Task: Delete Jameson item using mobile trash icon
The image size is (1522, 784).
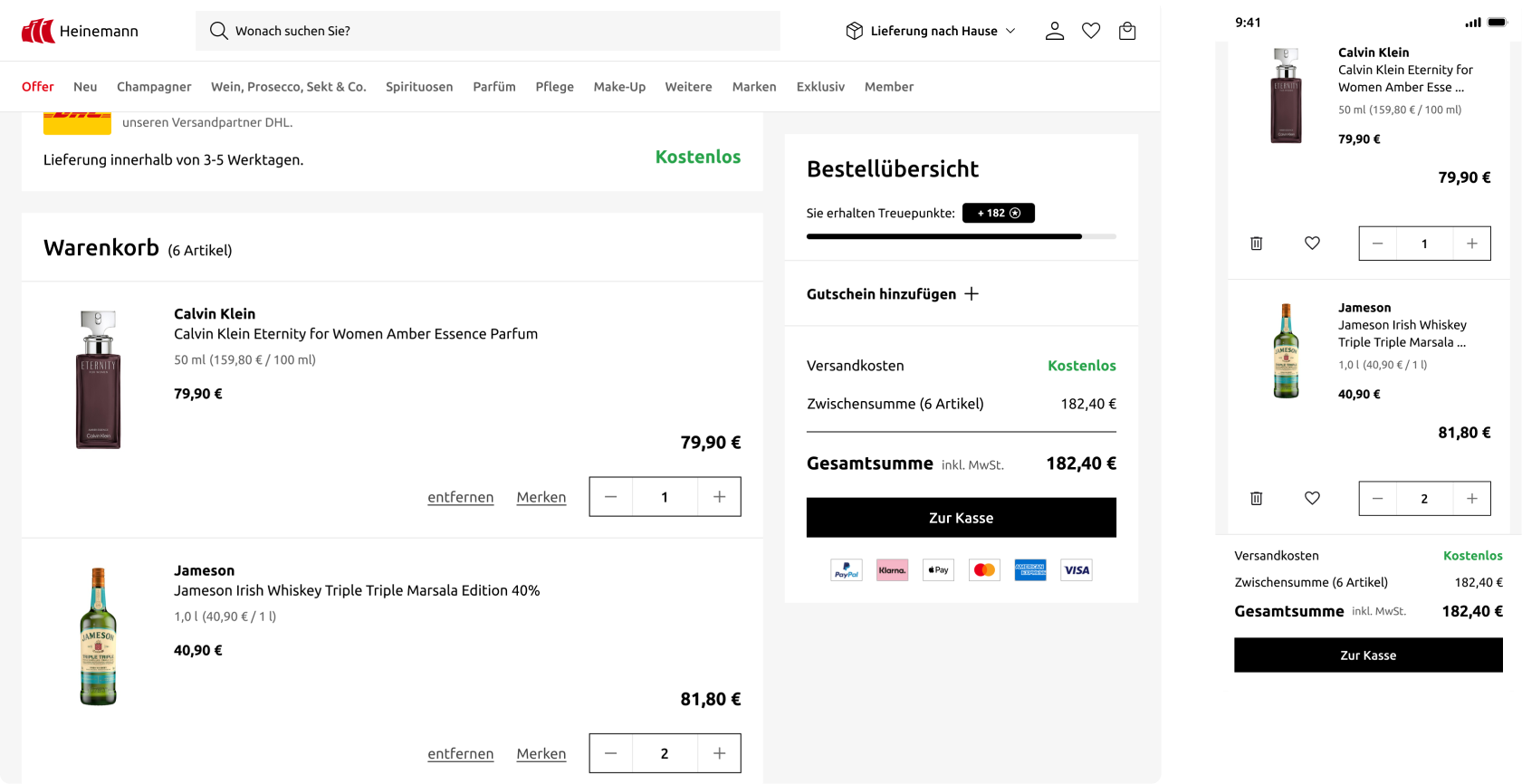Action: pos(1257,499)
